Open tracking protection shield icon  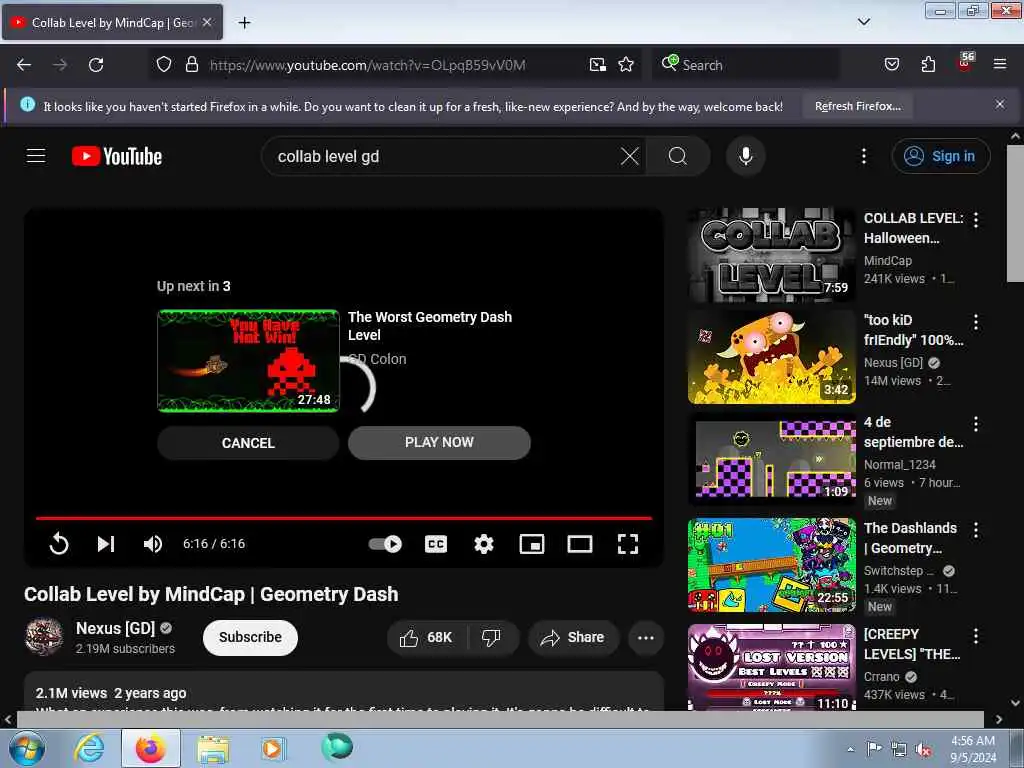coord(164,65)
